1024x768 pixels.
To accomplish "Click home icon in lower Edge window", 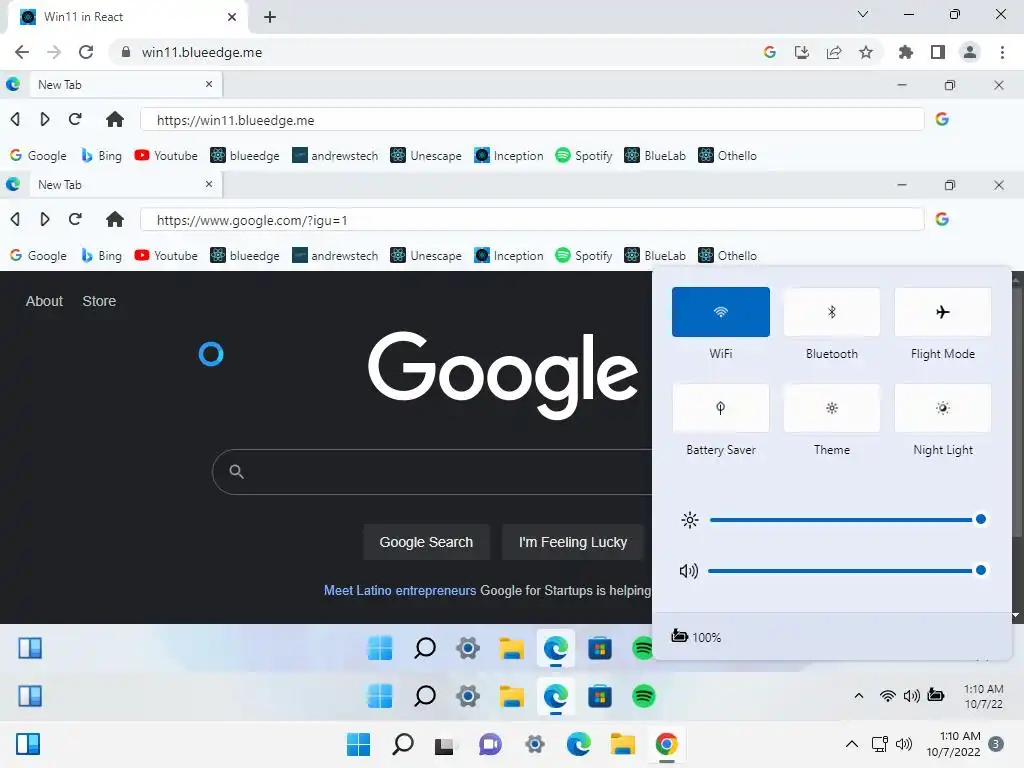I will [115, 219].
